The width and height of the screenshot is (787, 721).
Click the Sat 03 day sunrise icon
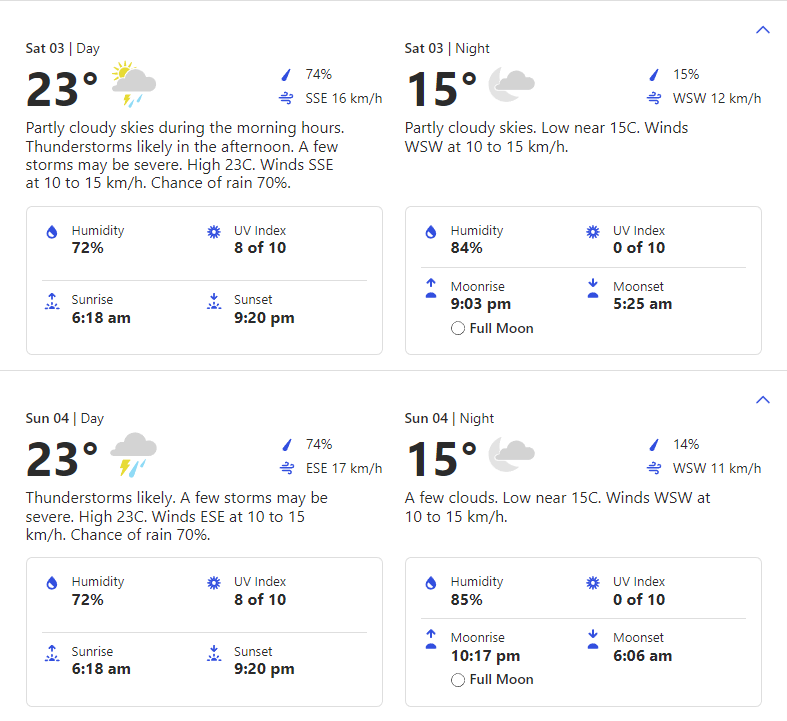[x=52, y=301]
